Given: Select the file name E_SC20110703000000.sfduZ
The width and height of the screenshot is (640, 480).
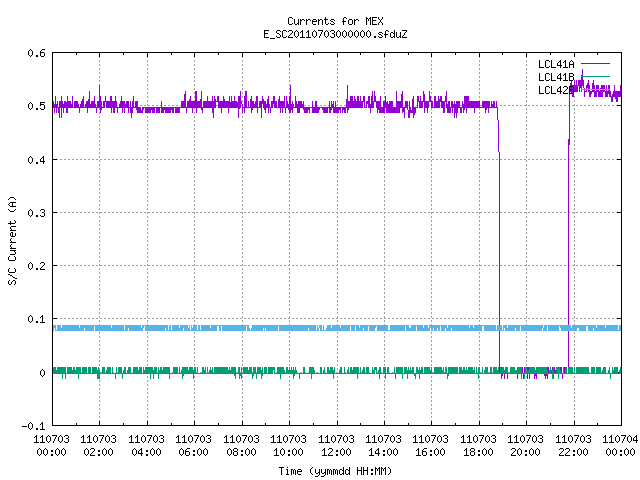Looking at the screenshot, I should pyautogui.click(x=335, y=34).
